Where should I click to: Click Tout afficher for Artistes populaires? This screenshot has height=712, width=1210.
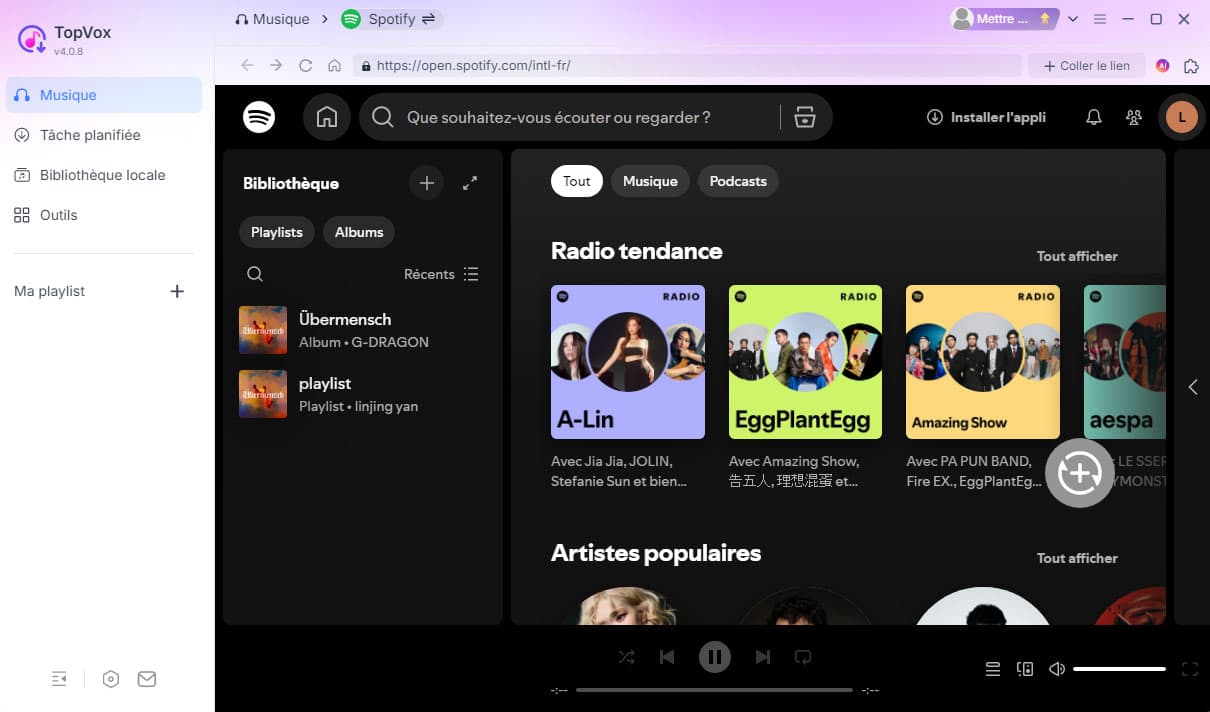[x=1077, y=558]
